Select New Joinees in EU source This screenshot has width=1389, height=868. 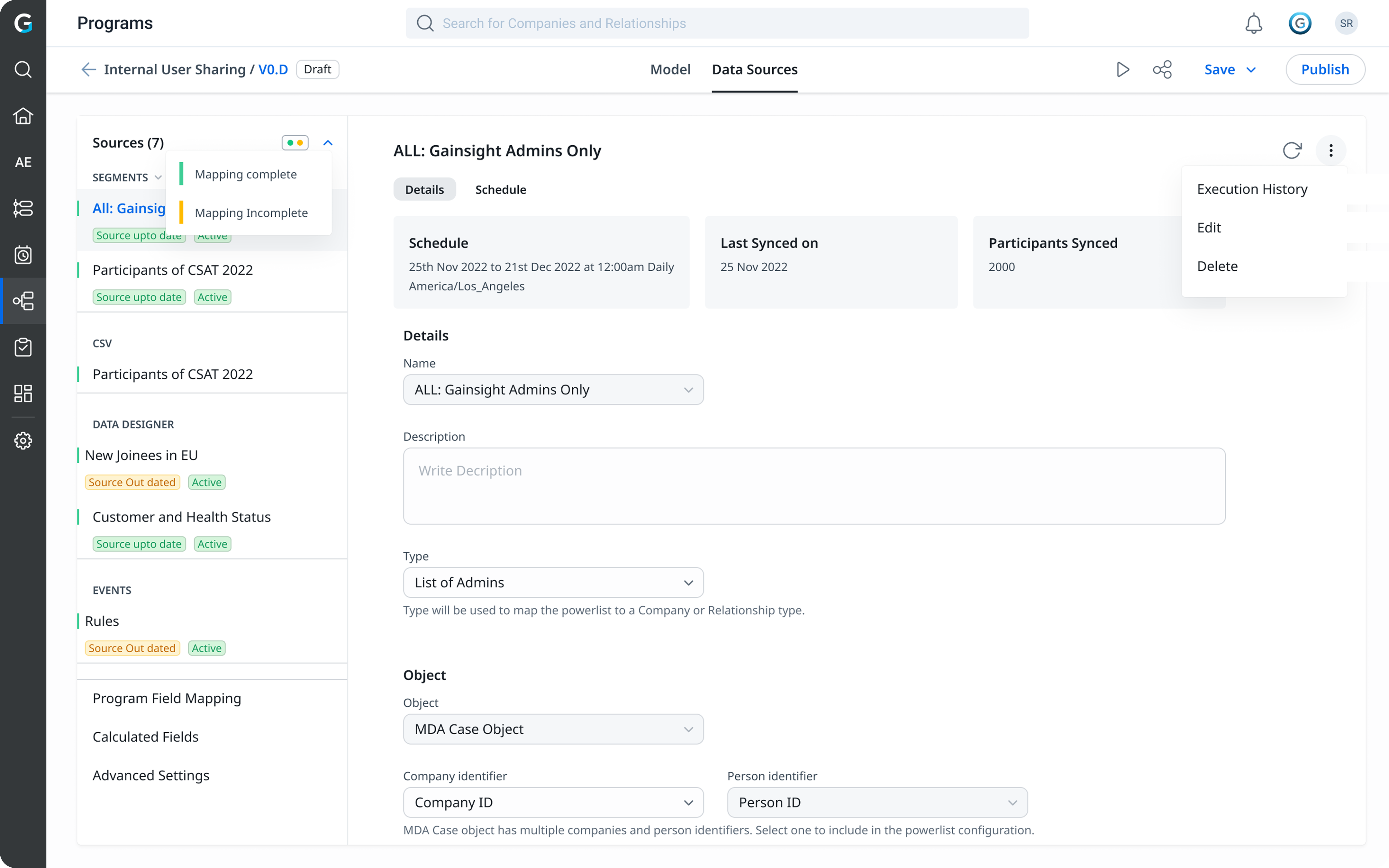(141, 455)
